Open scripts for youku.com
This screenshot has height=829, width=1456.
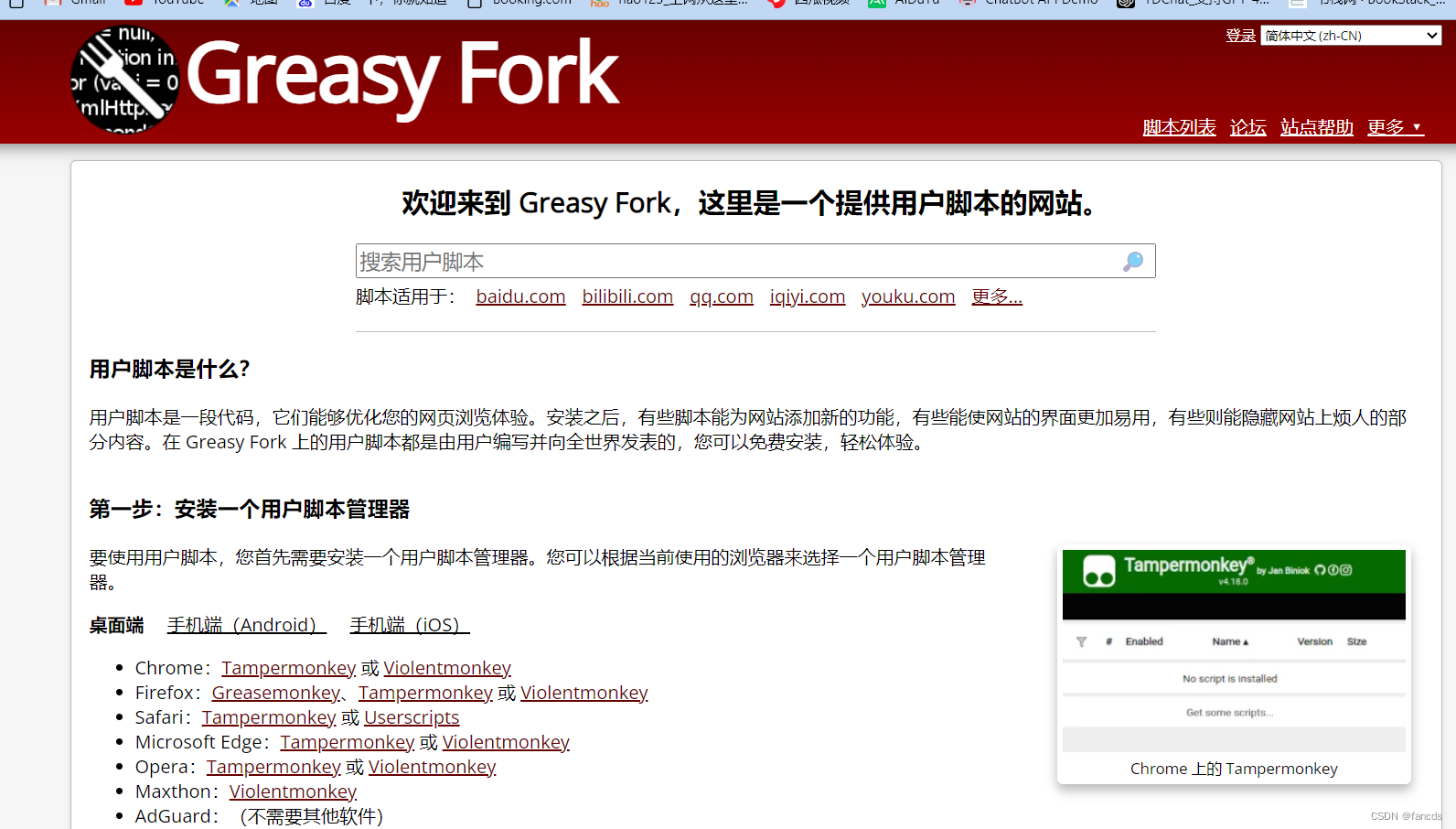click(x=908, y=296)
